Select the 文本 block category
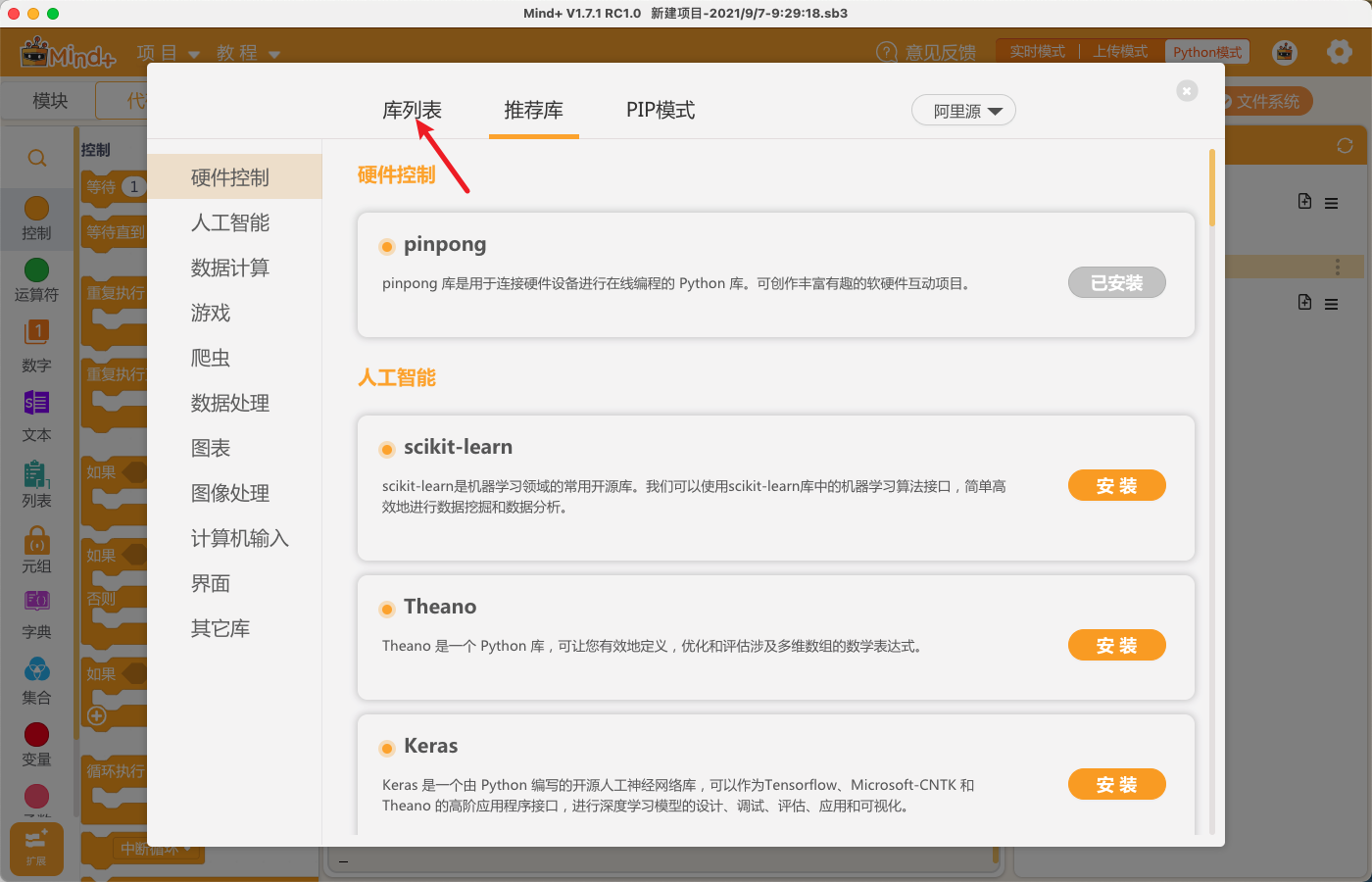The image size is (1372, 882). [36, 416]
